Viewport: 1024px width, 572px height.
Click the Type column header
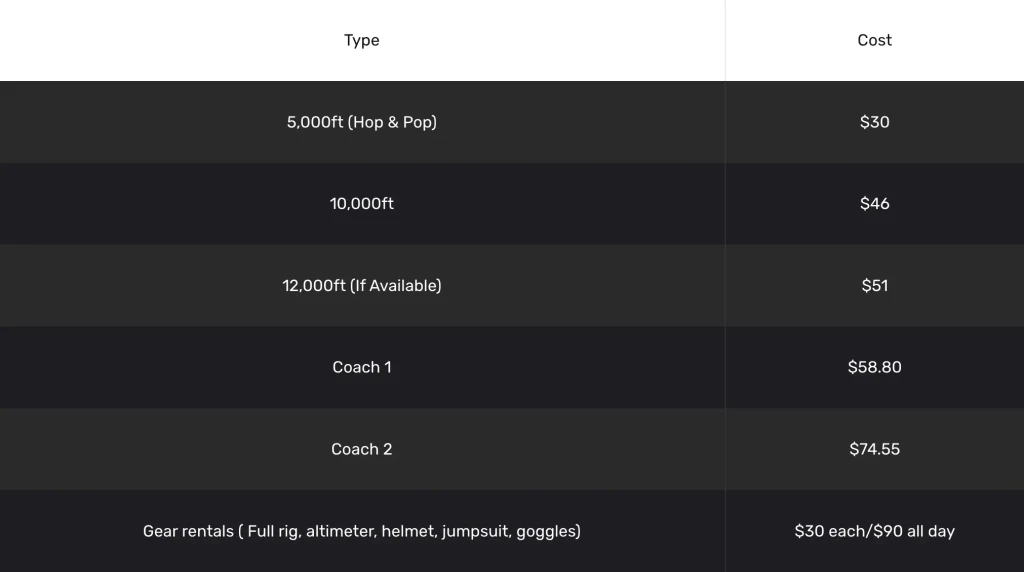[361, 40]
